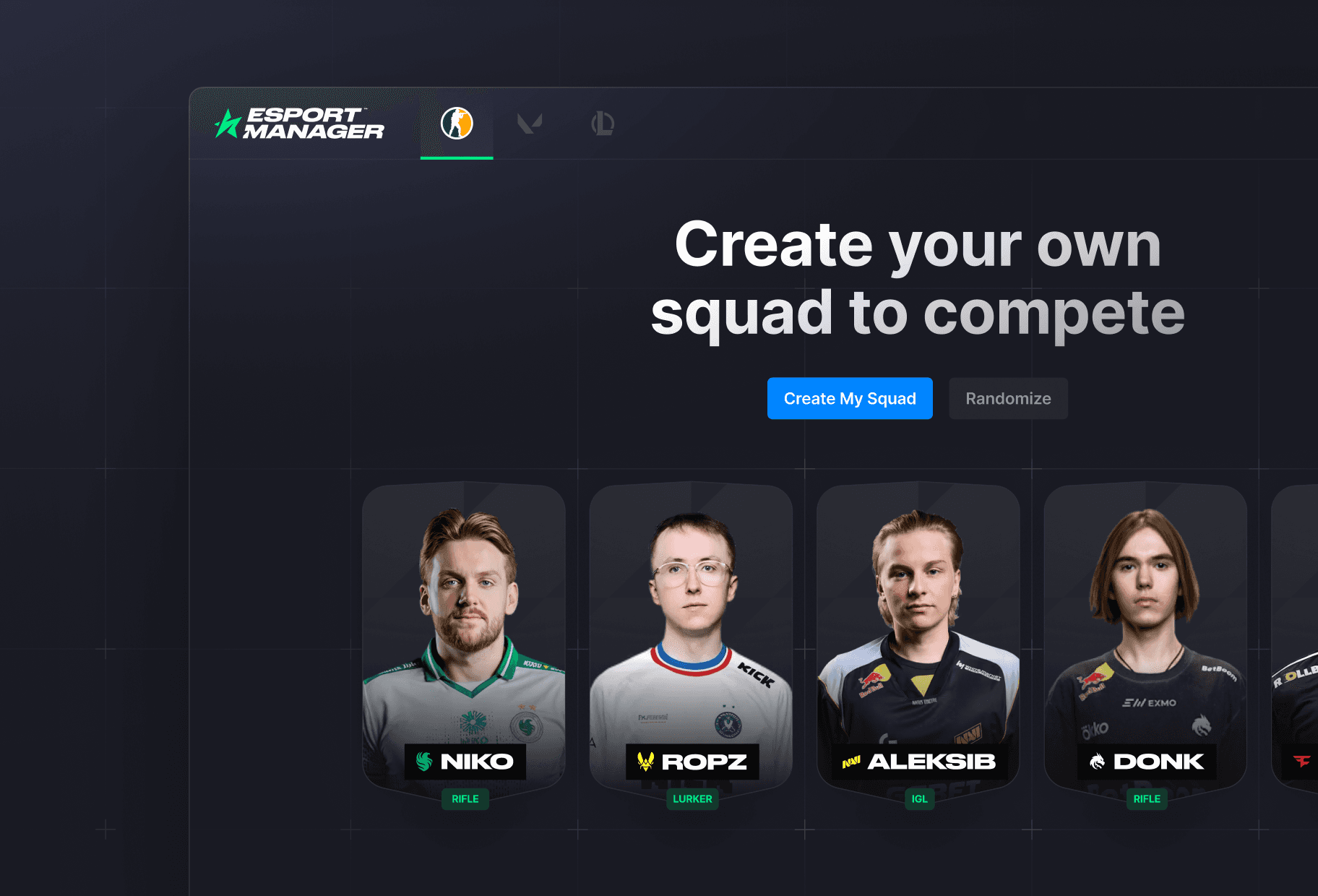Click the LURKER role tag under ROPZ
The height and width of the screenshot is (896, 1318).
[x=692, y=798]
